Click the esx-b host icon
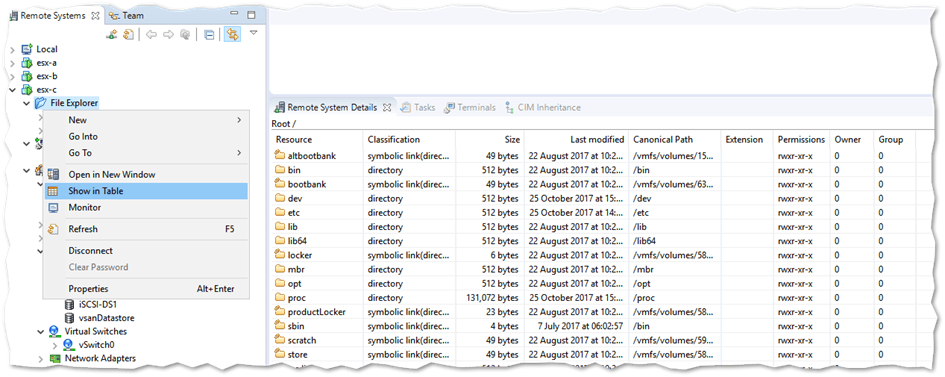This screenshot has width=945, height=377. pyautogui.click(x=27, y=76)
